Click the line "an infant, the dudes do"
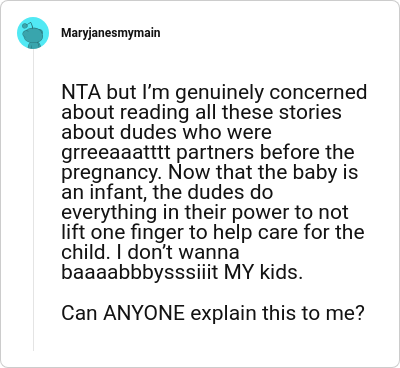 tap(167, 193)
